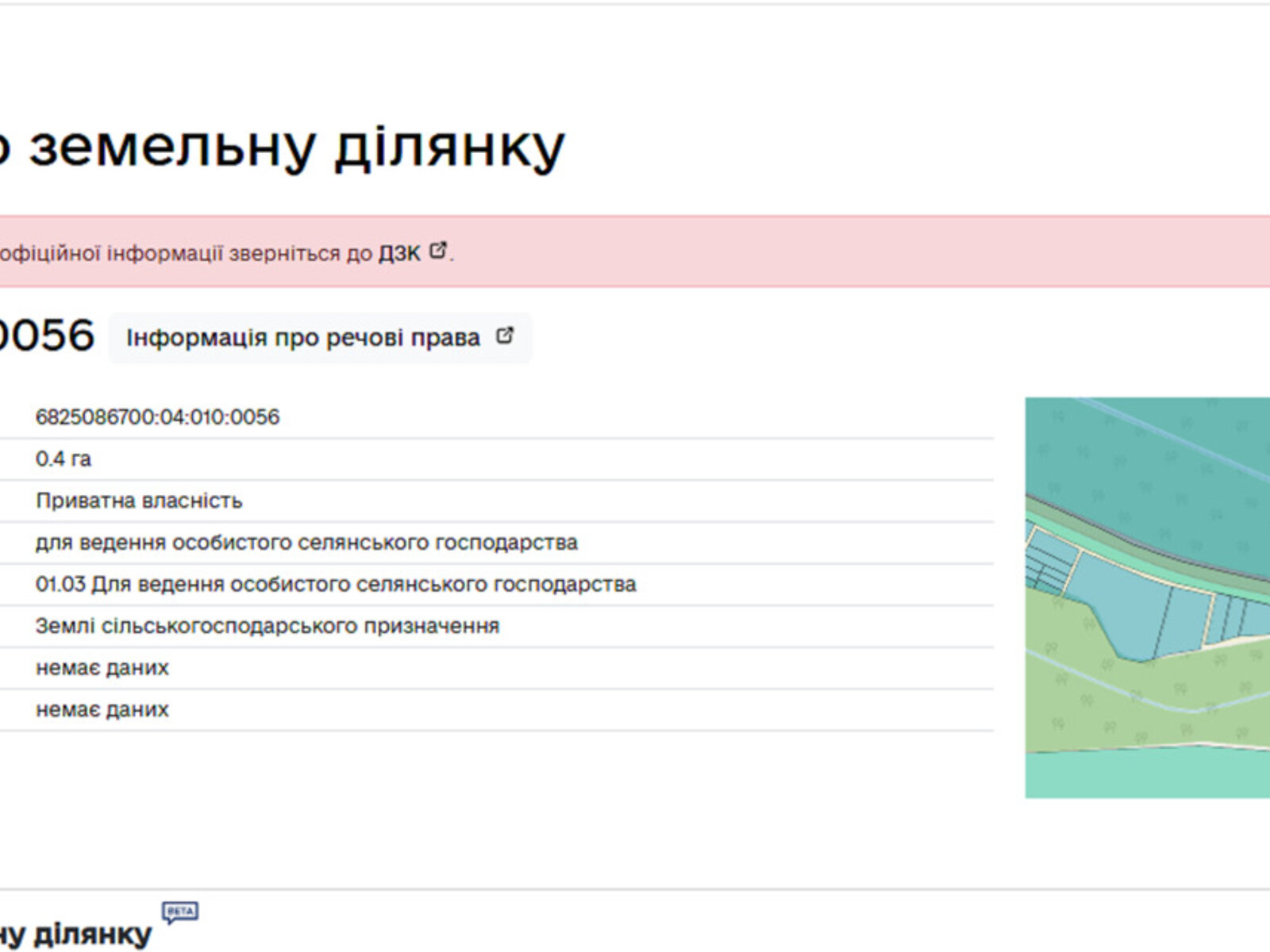Screen dimensions: 1270x952
Task: Click the 01.03 Для ведення classification value
Action: 336,585
